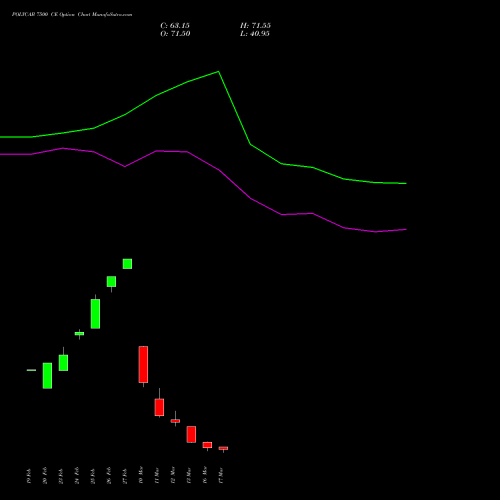Click the close value C: 63.15
This screenshot has width=500, height=500.
point(175,26)
